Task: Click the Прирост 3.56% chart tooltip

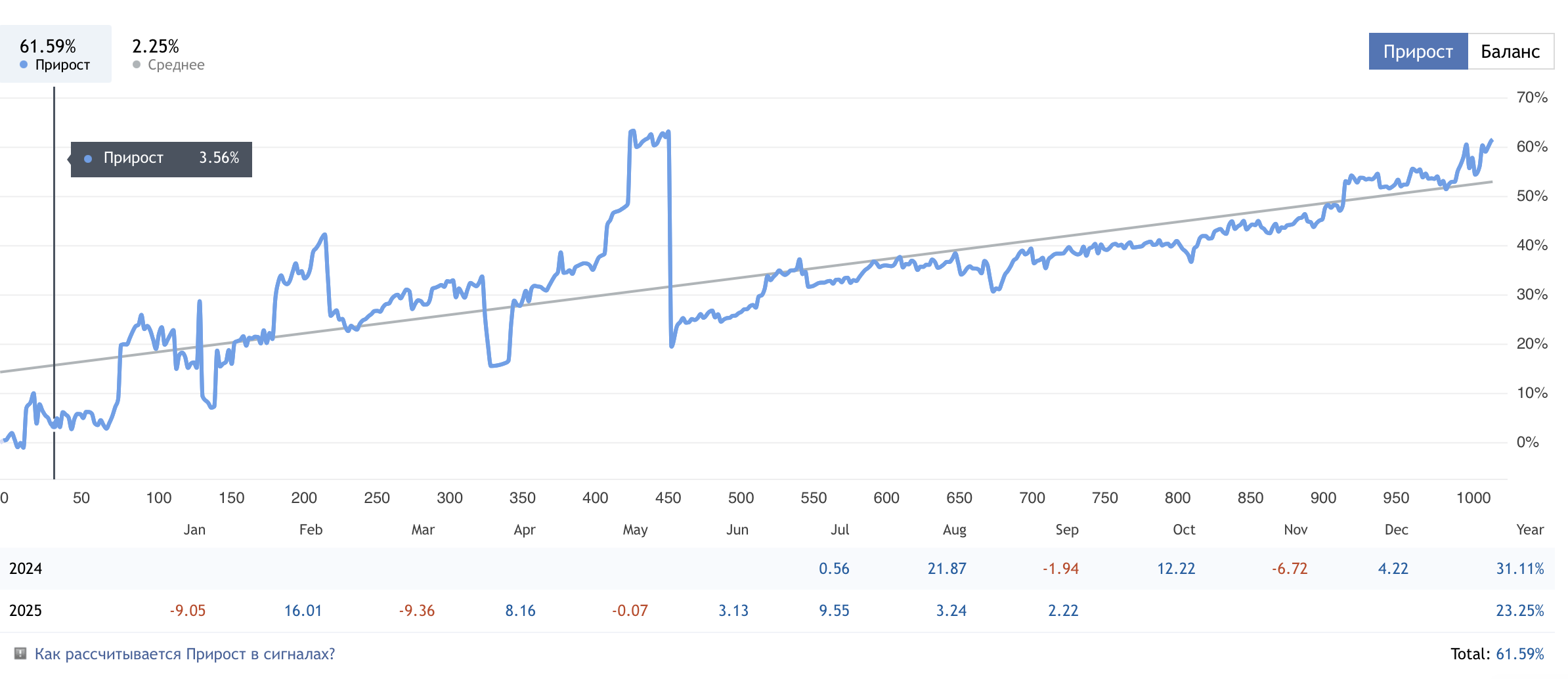Action: pyautogui.click(x=162, y=159)
